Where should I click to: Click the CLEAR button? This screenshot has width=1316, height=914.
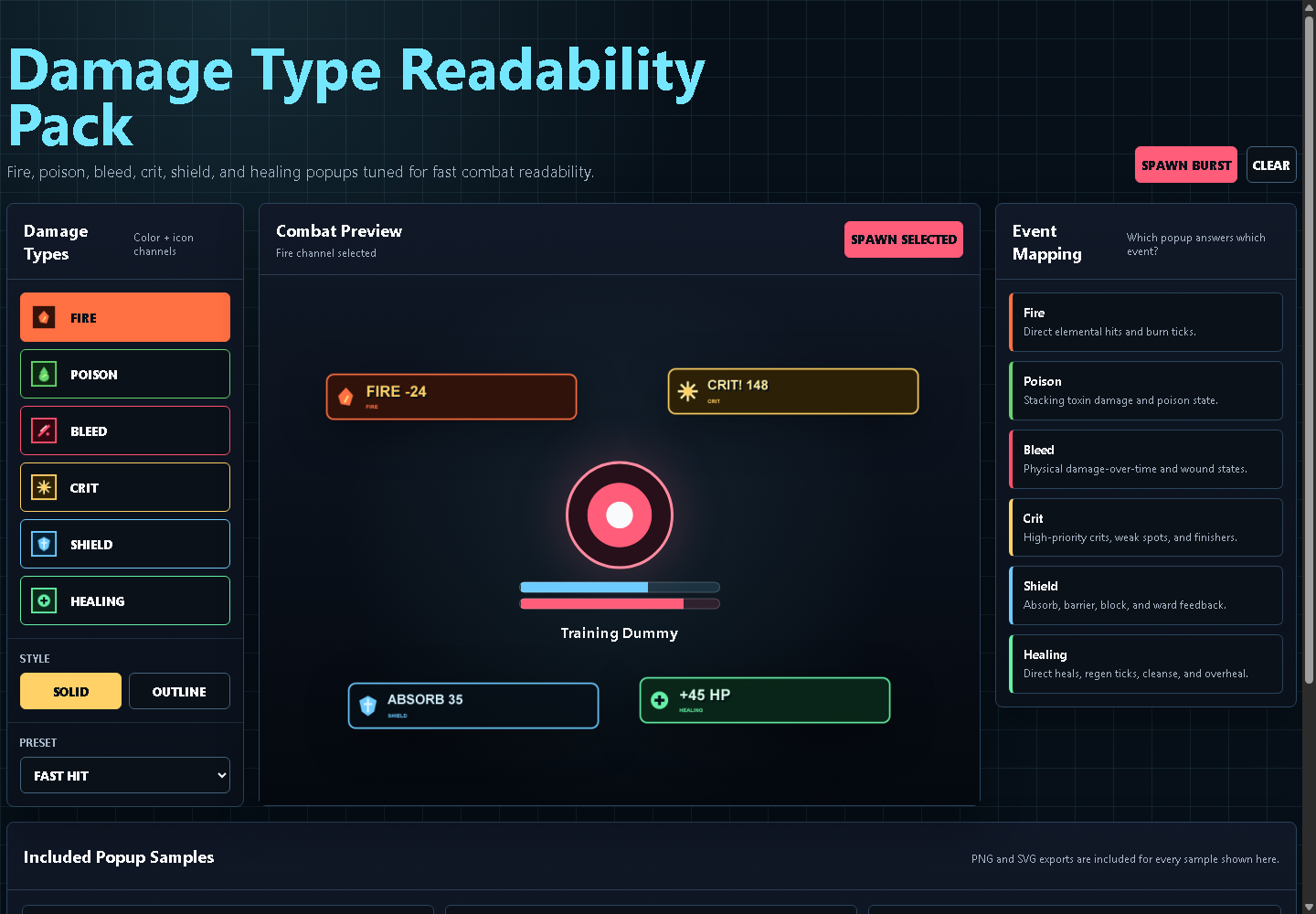pyautogui.click(x=1271, y=165)
